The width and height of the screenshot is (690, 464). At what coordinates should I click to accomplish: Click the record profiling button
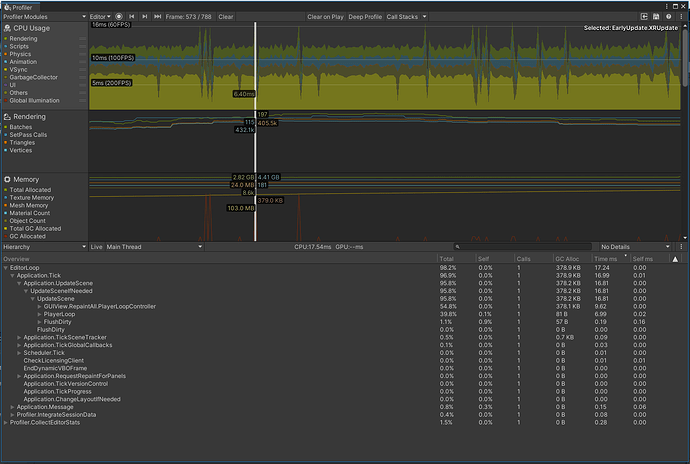pyautogui.click(x=119, y=17)
